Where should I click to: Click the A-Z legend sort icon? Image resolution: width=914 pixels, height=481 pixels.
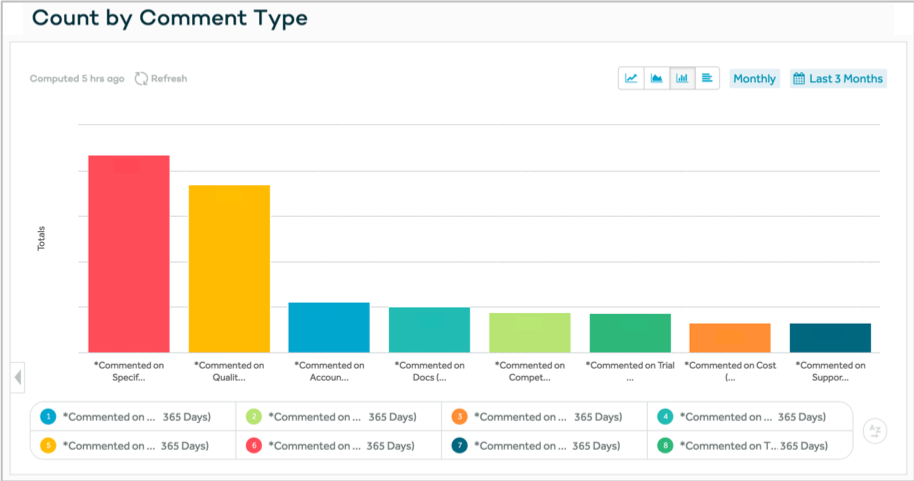pos(874,431)
